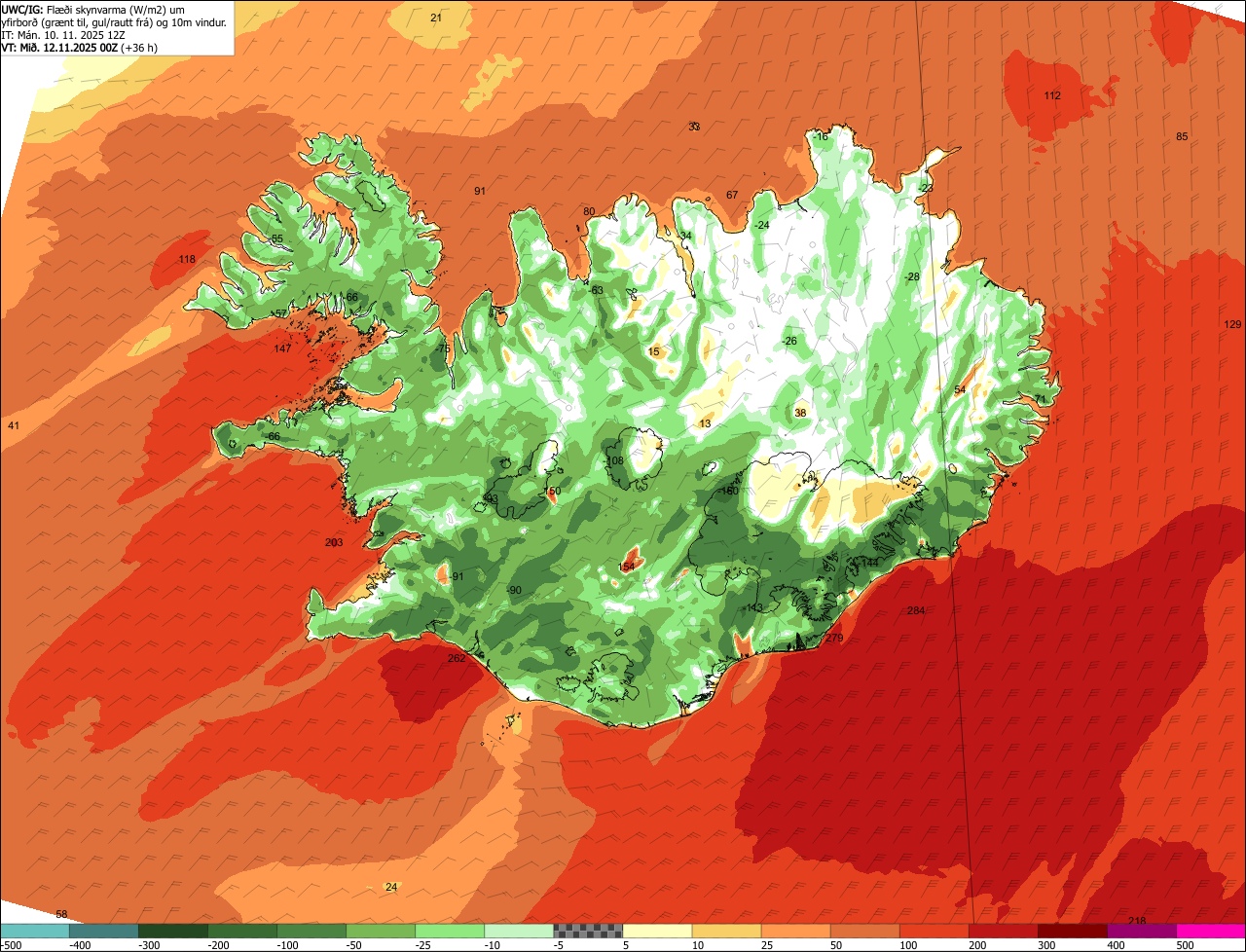1246x952 pixels.
Task: Click the map value 203 west of Iceland
Action: (334, 542)
